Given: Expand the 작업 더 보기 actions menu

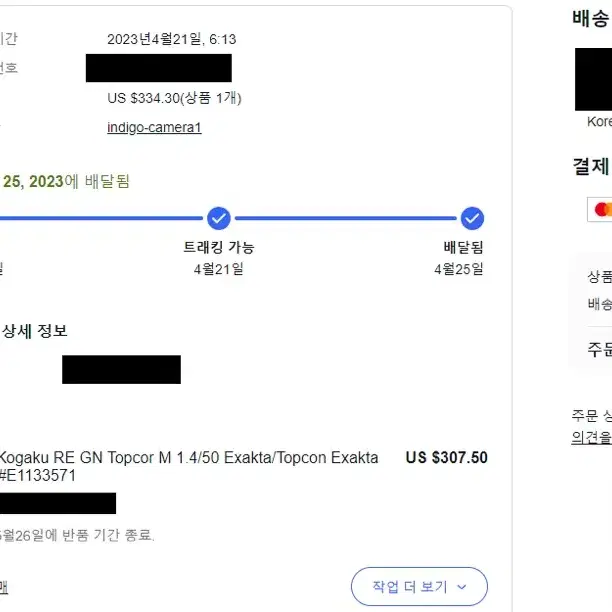Looking at the screenshot, I should (419, 587).
